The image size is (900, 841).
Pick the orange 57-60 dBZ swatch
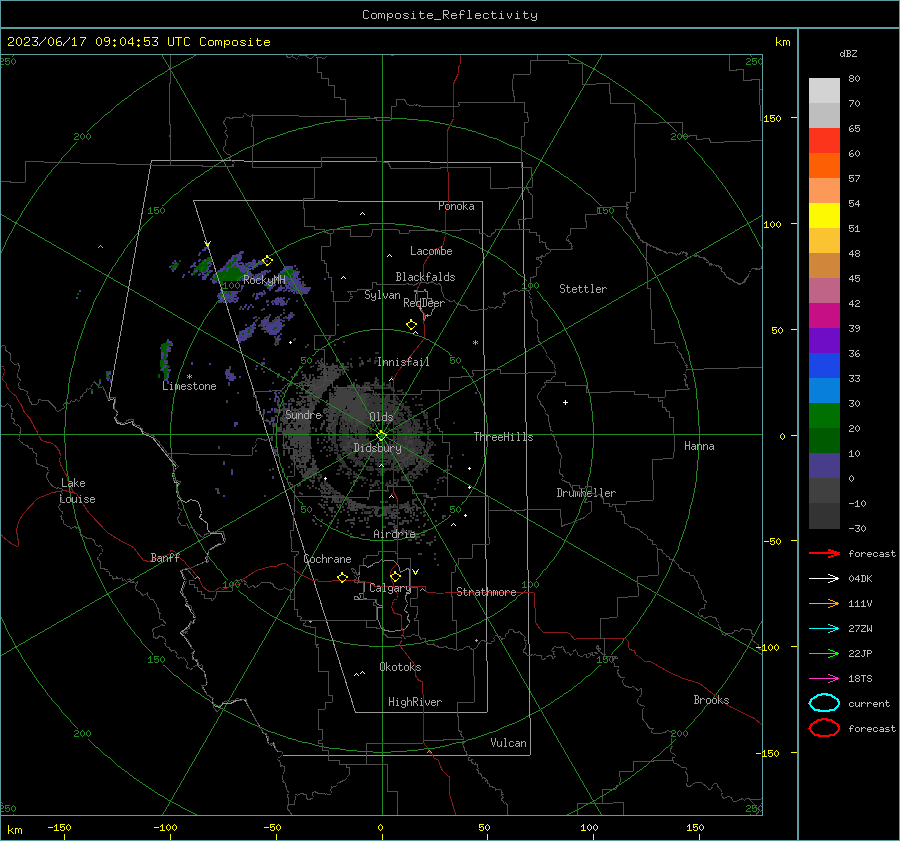[824, 165]
